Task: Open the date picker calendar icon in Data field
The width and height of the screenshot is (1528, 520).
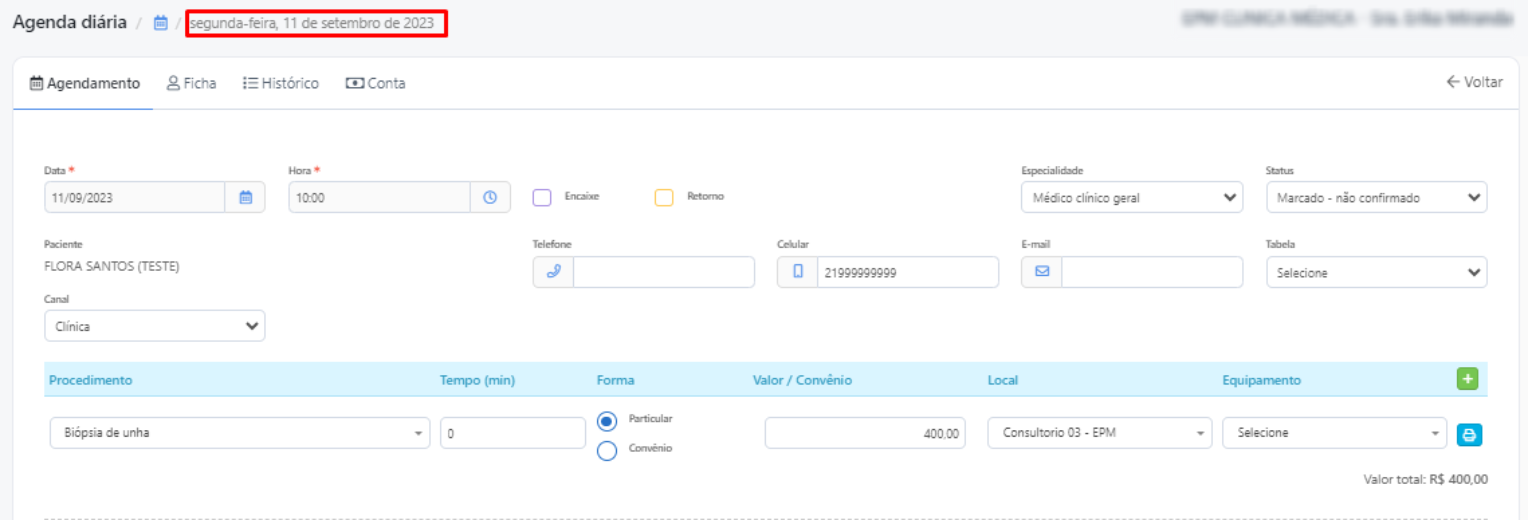Action: point(245,197)
